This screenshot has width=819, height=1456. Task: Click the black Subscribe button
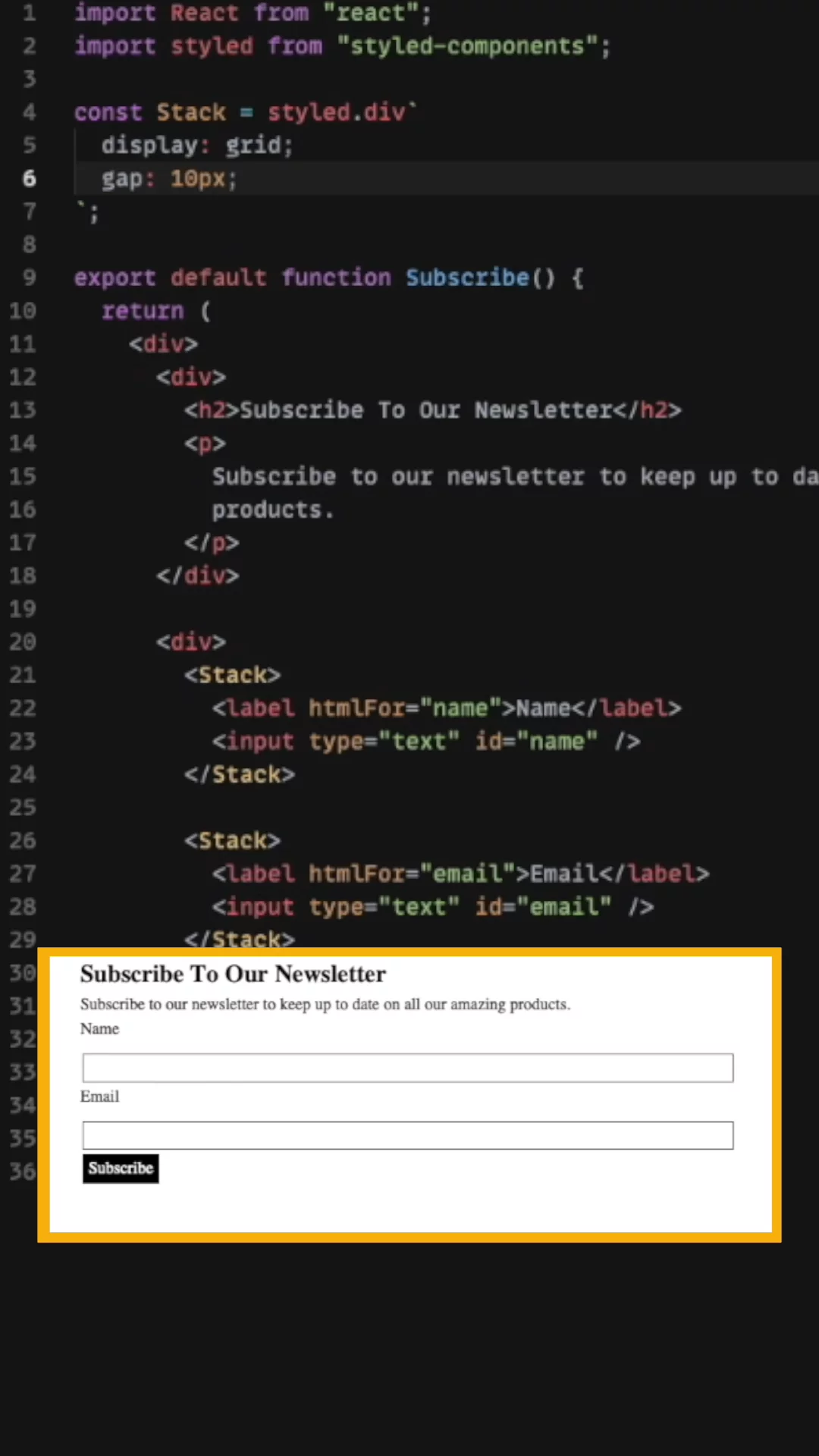click(121, 1169)
